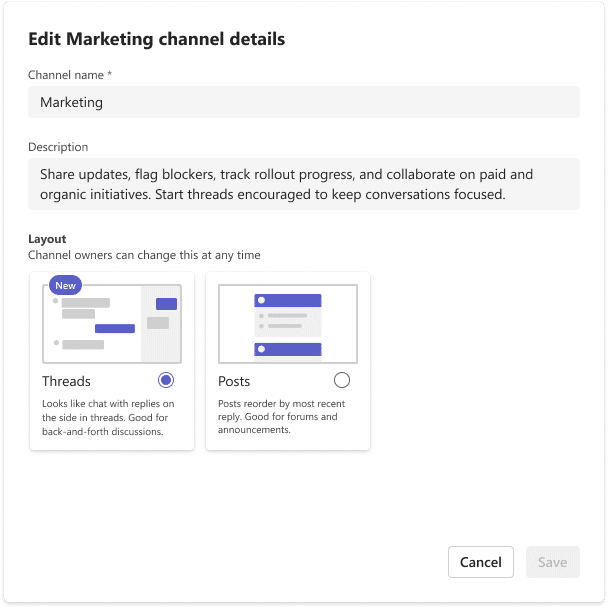This screenshot has width=608, height=608.
Task: Click the Posts layout preview illustration
Action: point(288,324)
